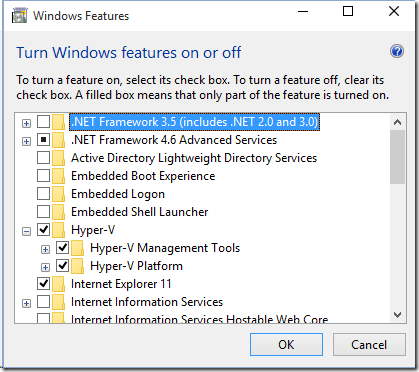Click the folder icon beside Hyper-V Platform

(78, 266)
